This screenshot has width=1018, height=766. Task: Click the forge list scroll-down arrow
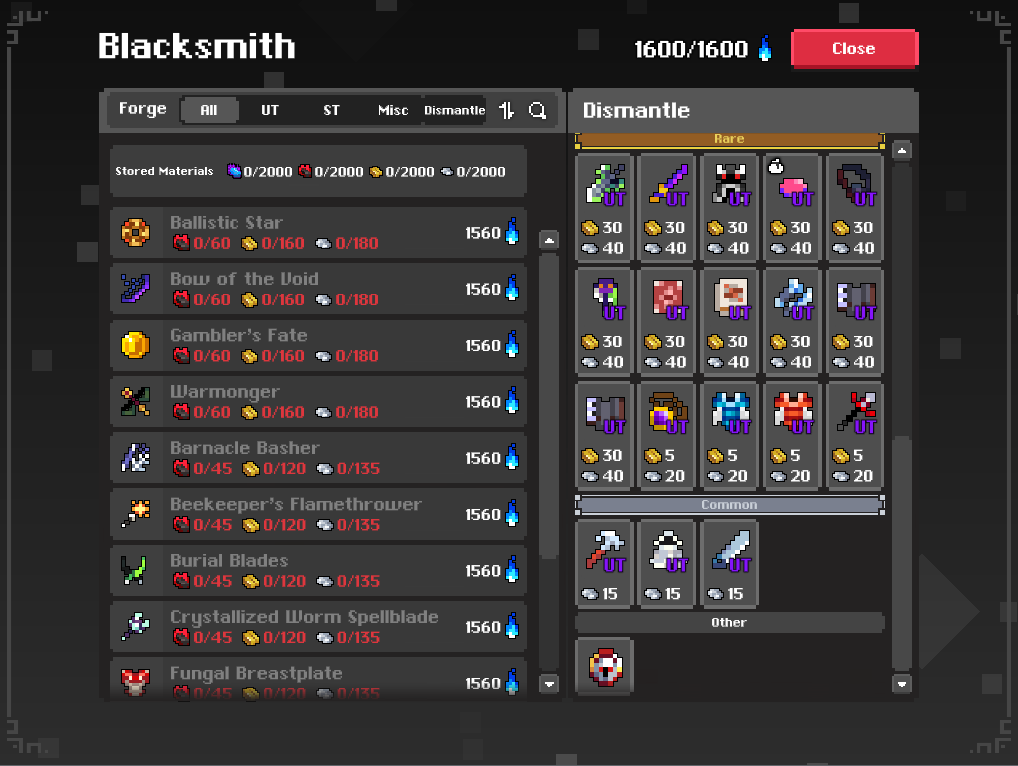tap(549, 684)
